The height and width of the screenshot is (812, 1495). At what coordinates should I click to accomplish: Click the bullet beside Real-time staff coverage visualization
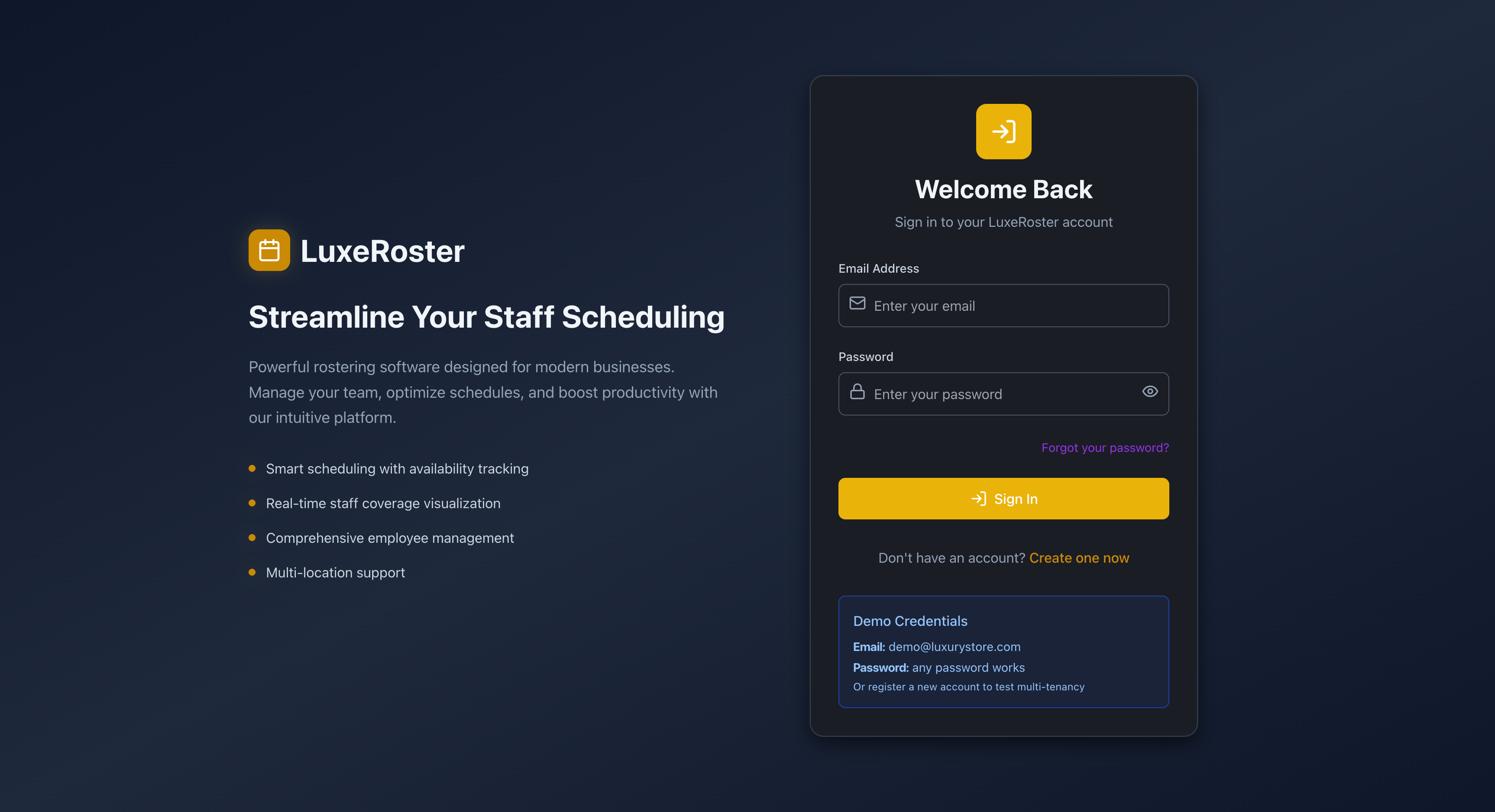coord(252,502)
